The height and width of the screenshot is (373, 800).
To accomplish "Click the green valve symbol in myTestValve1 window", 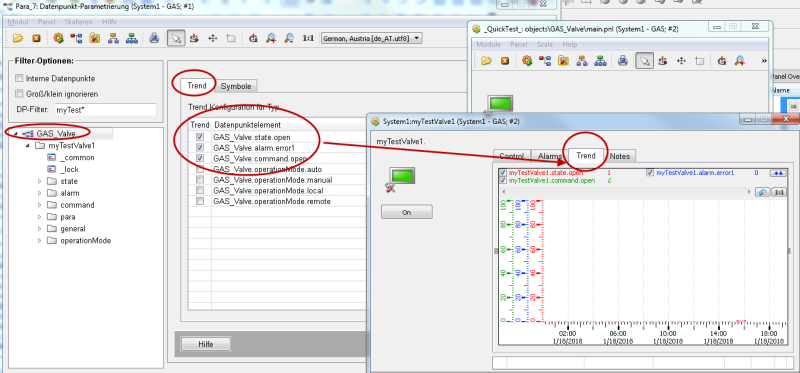I will click(402, 177).
